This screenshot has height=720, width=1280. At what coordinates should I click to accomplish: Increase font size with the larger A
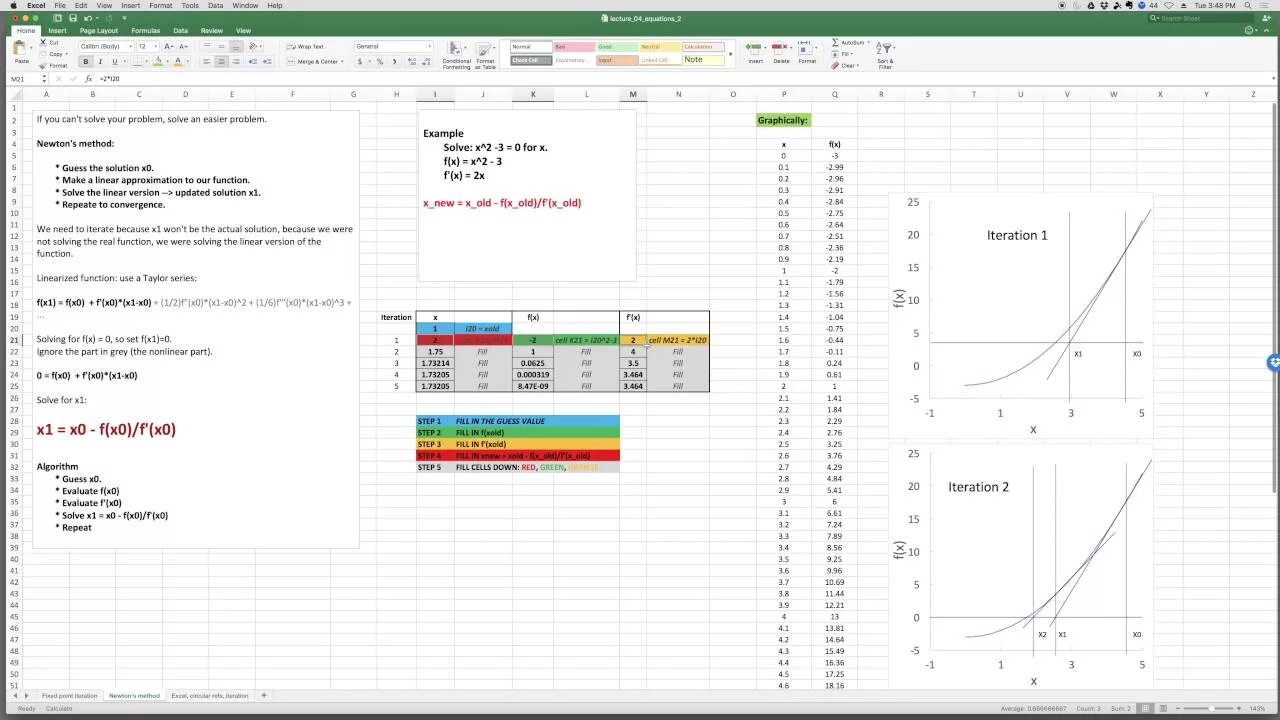(167, 46)
